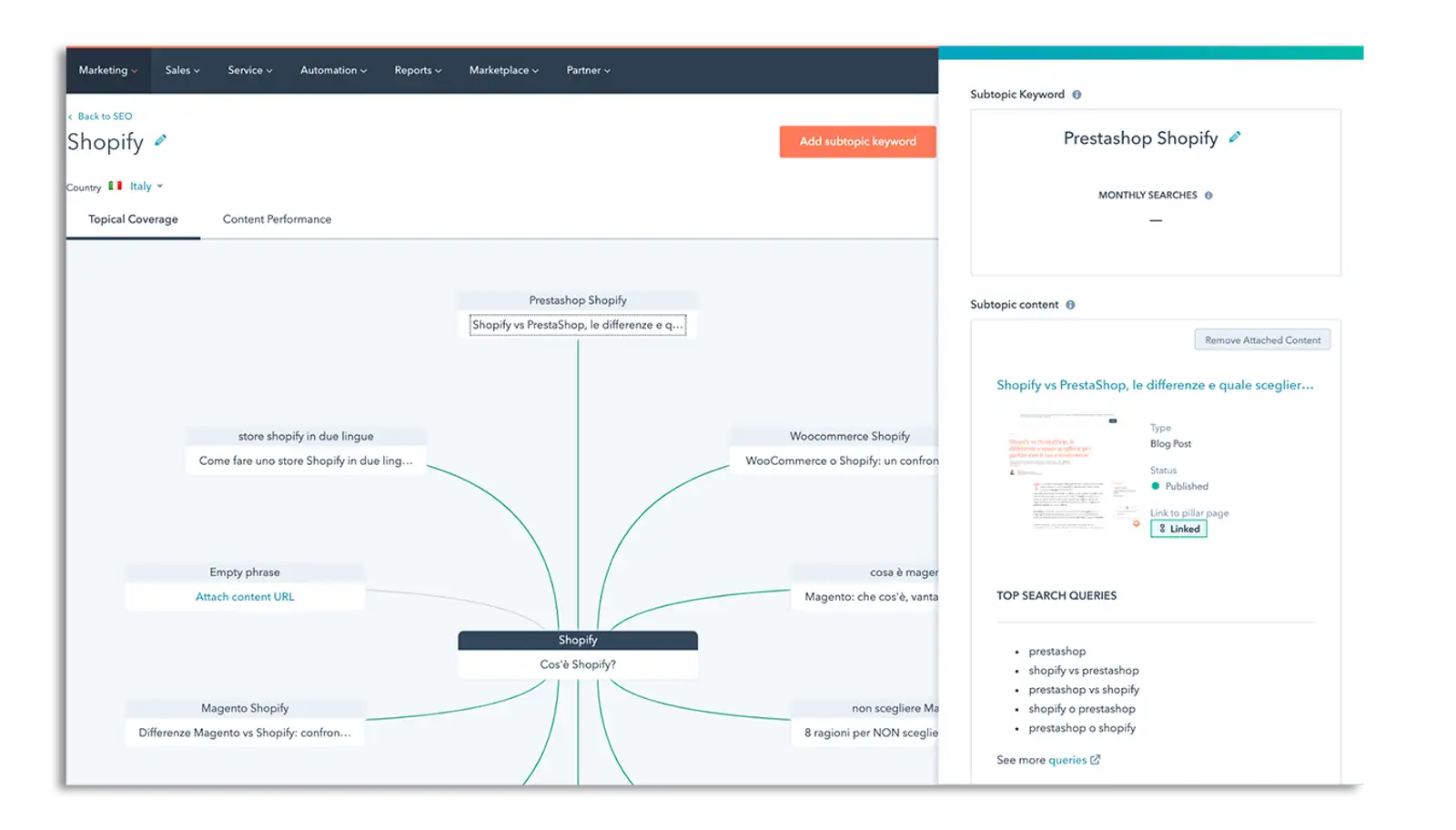Expand the Automation menu
Screen dimensions: 1456x830
(334, 70)
